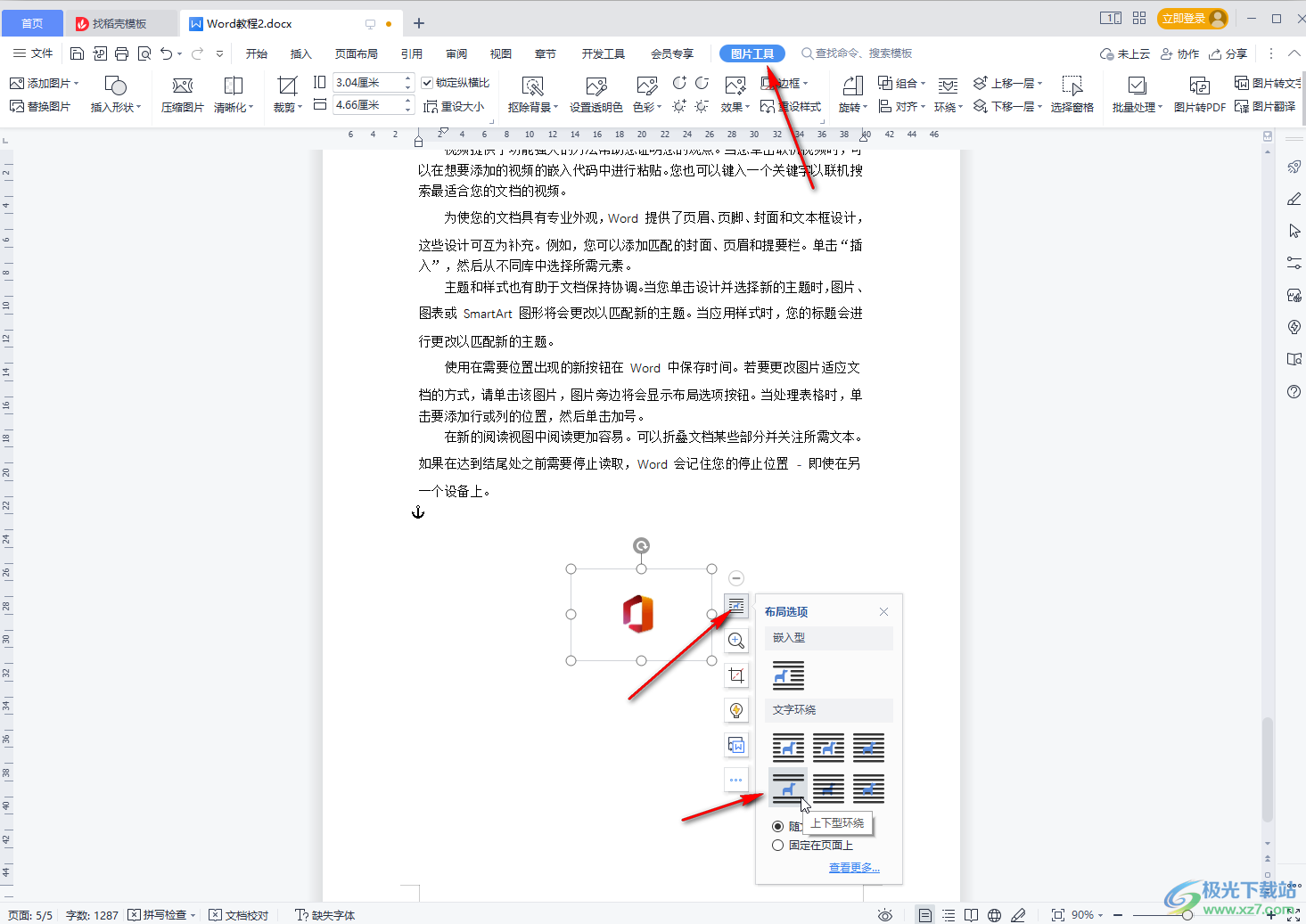This screenshot has width=1306, height=924.
Task: Click the layout options button beside the picture
Action: coord(736,606)
